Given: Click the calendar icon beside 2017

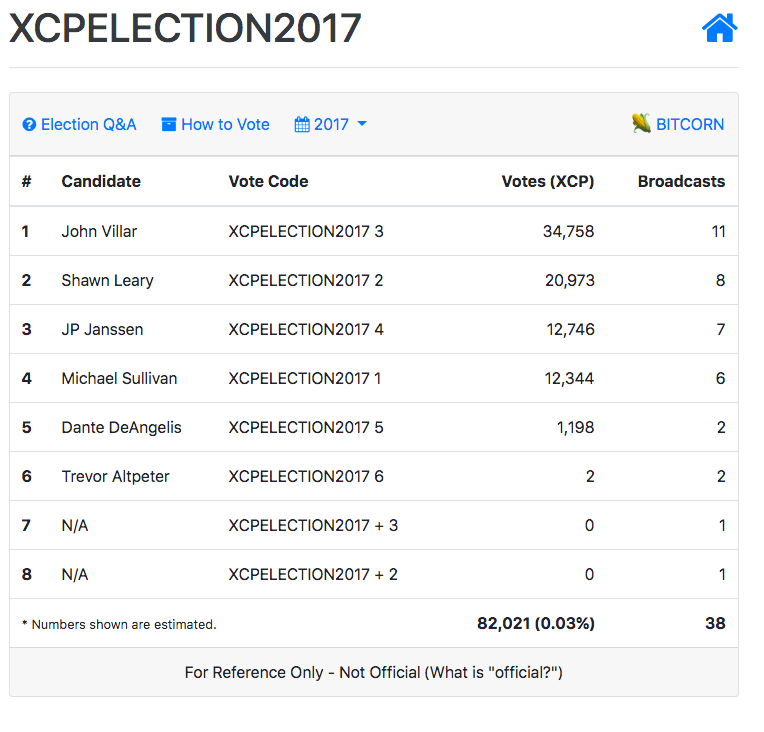Looking at the screenshot, I should pos(302,125).
